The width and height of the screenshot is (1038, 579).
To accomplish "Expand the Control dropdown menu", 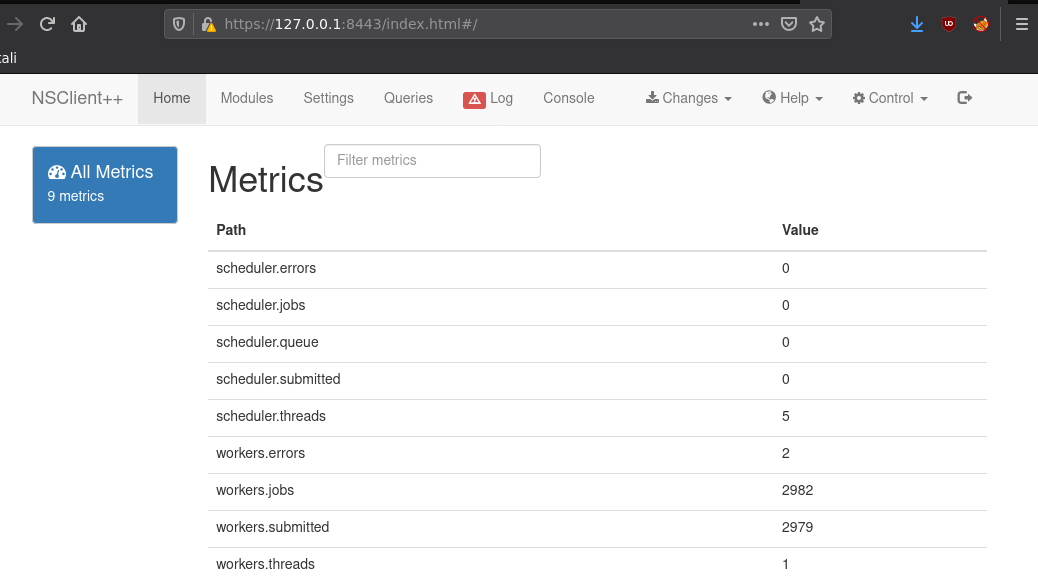I will tap(890, 98).
